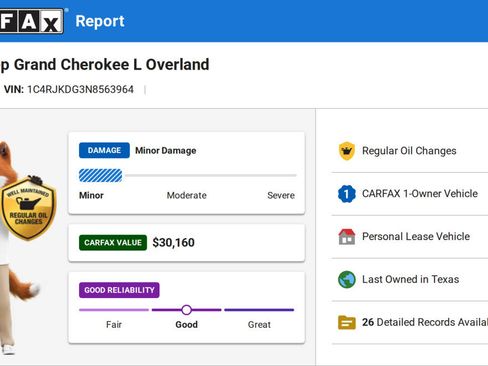Click the Moderate label under damage bar

click(x=187, y=195)
